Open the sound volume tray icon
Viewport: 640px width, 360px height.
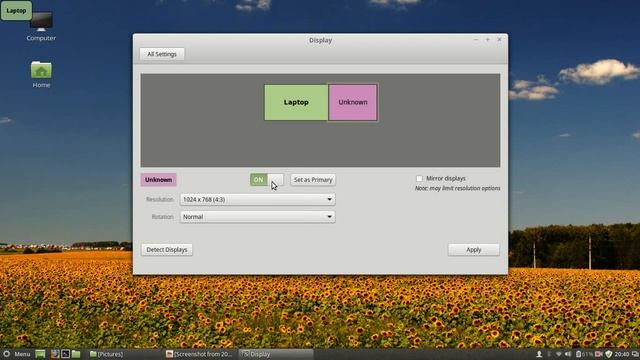click(568, 354)
